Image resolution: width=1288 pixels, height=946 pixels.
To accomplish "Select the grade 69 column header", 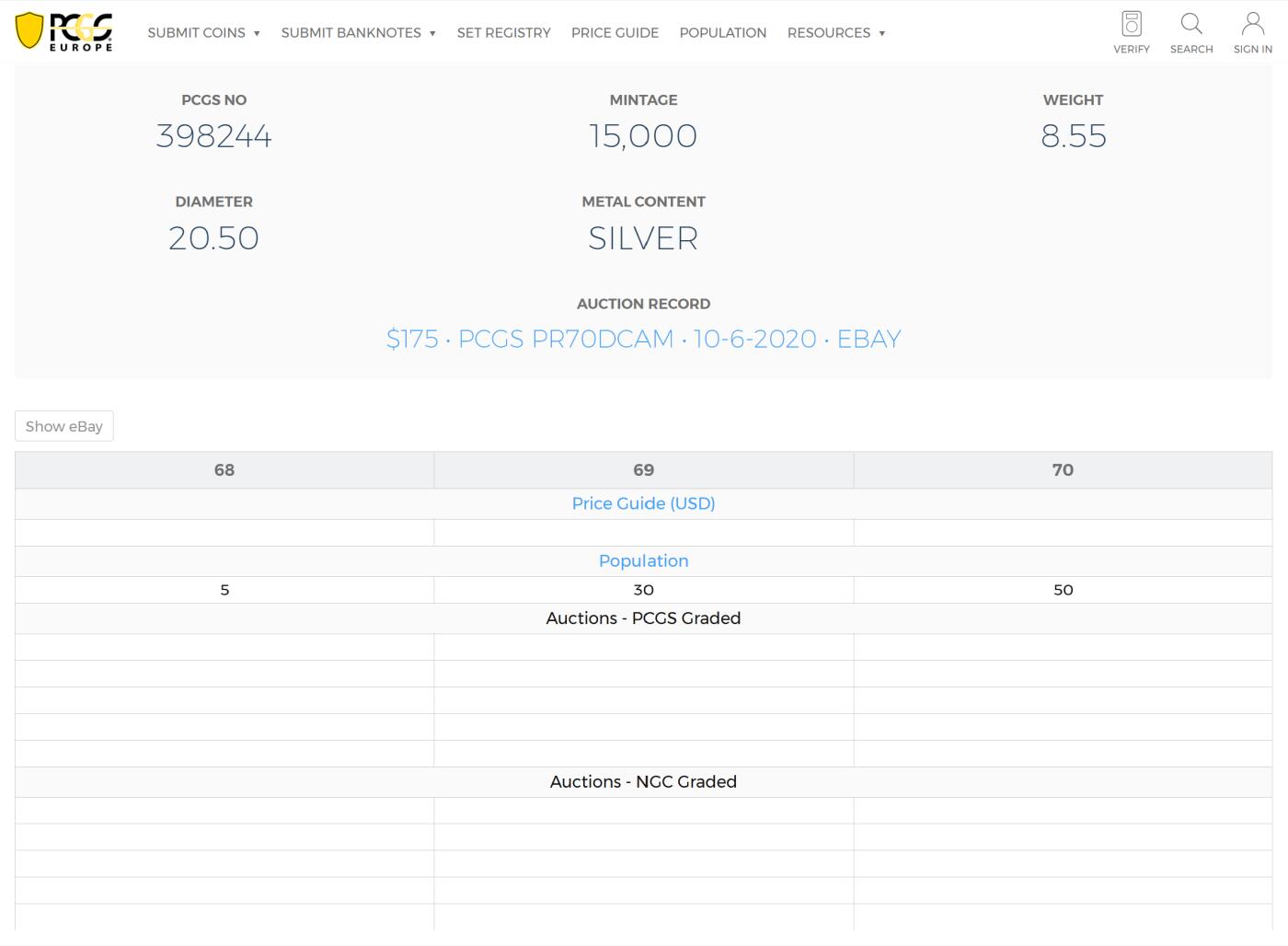I will click(643, 470).
